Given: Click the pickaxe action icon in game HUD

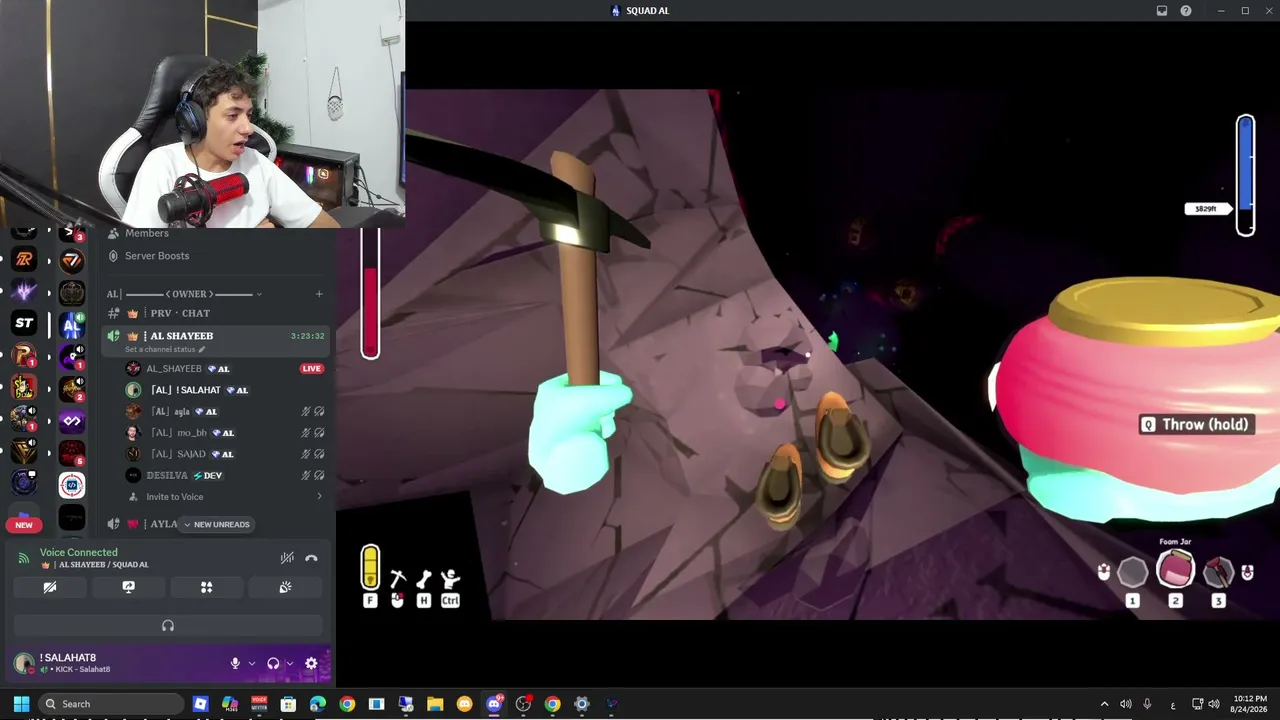Looking at the screenshot, I should pyautogui.click(x=397, y=579).
